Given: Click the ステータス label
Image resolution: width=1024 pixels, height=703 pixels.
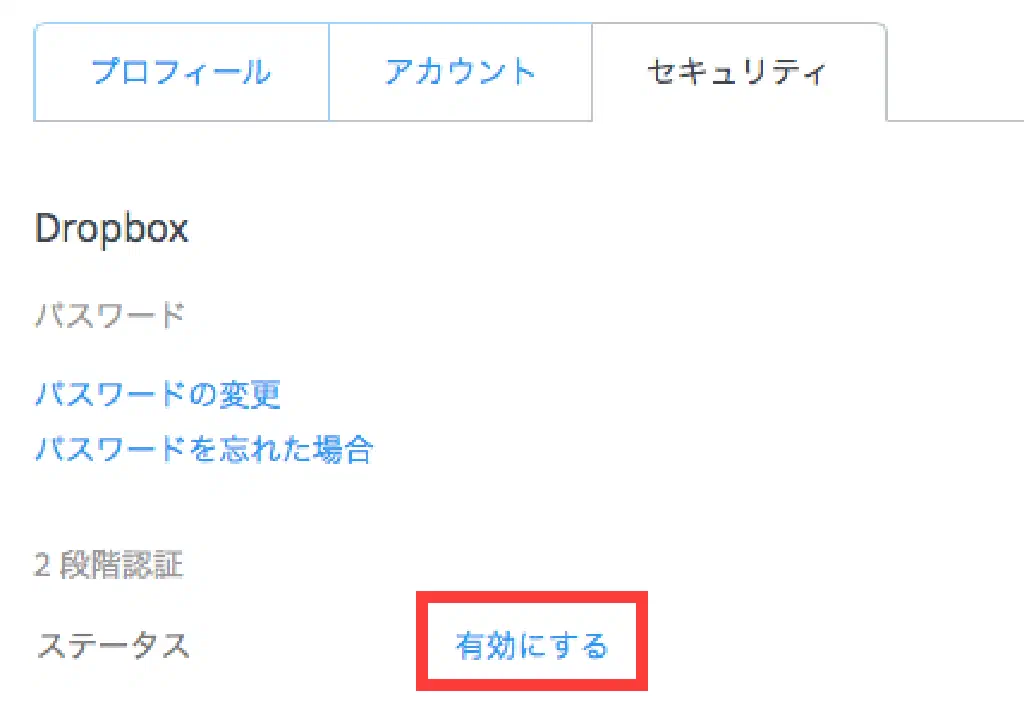Looking at the screenshot, I should tap(113, 646).
